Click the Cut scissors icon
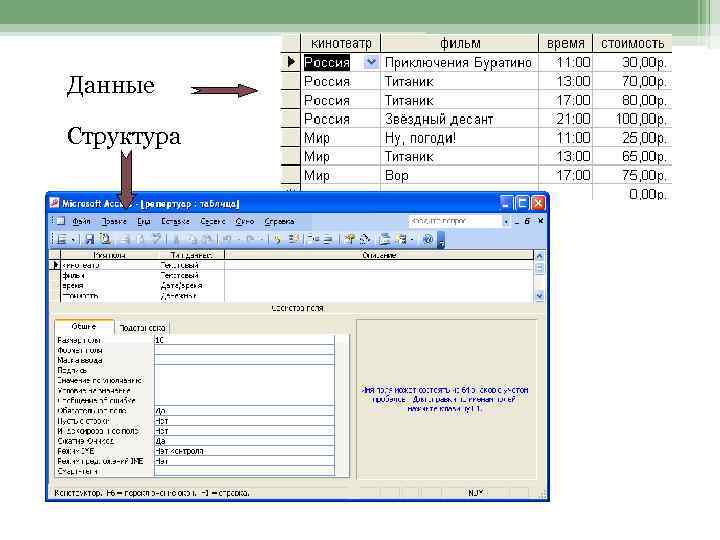This screenshot has width=720, height=540. click(176, 239)
